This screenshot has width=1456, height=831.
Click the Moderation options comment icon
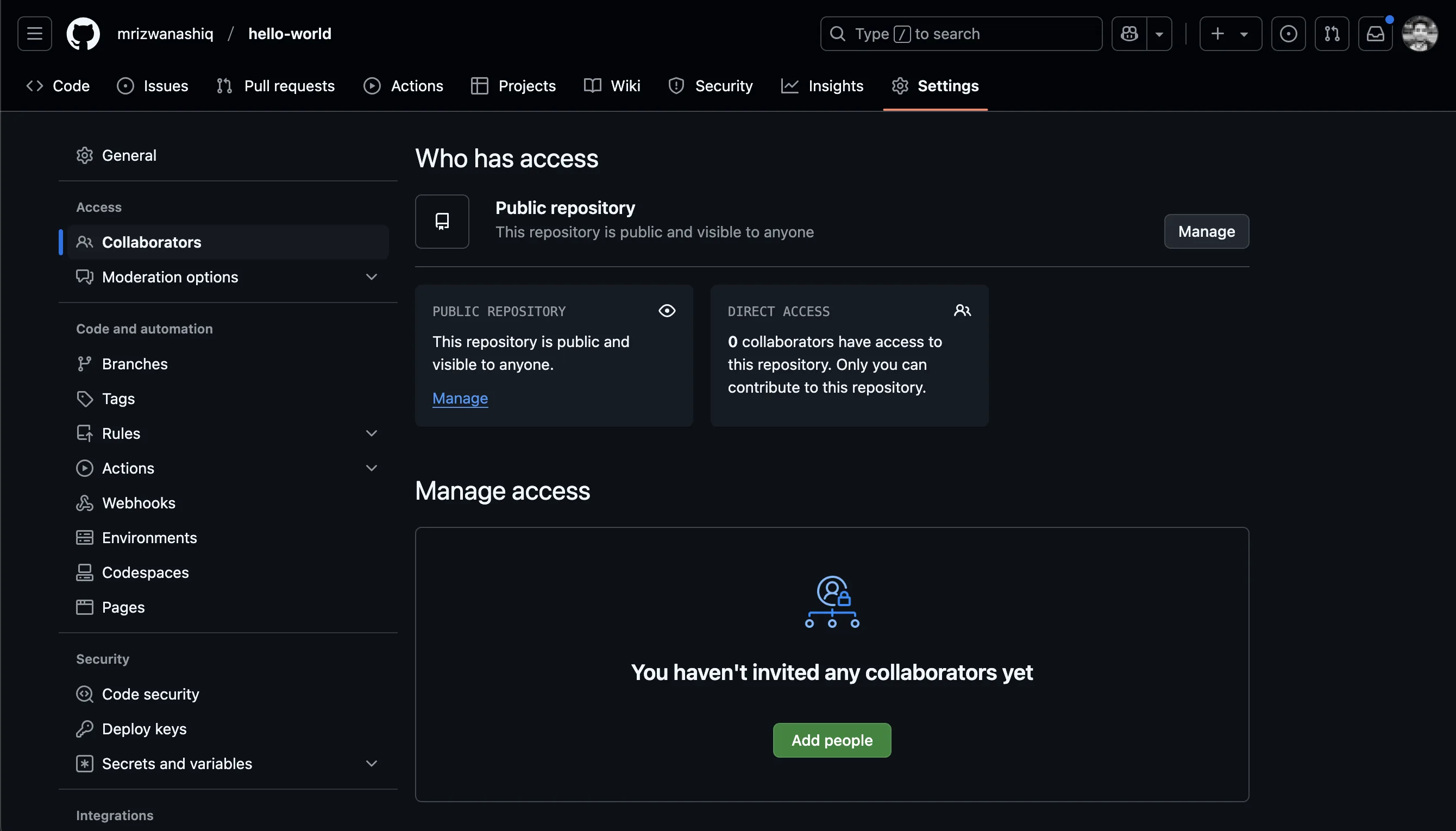(84, 277)
